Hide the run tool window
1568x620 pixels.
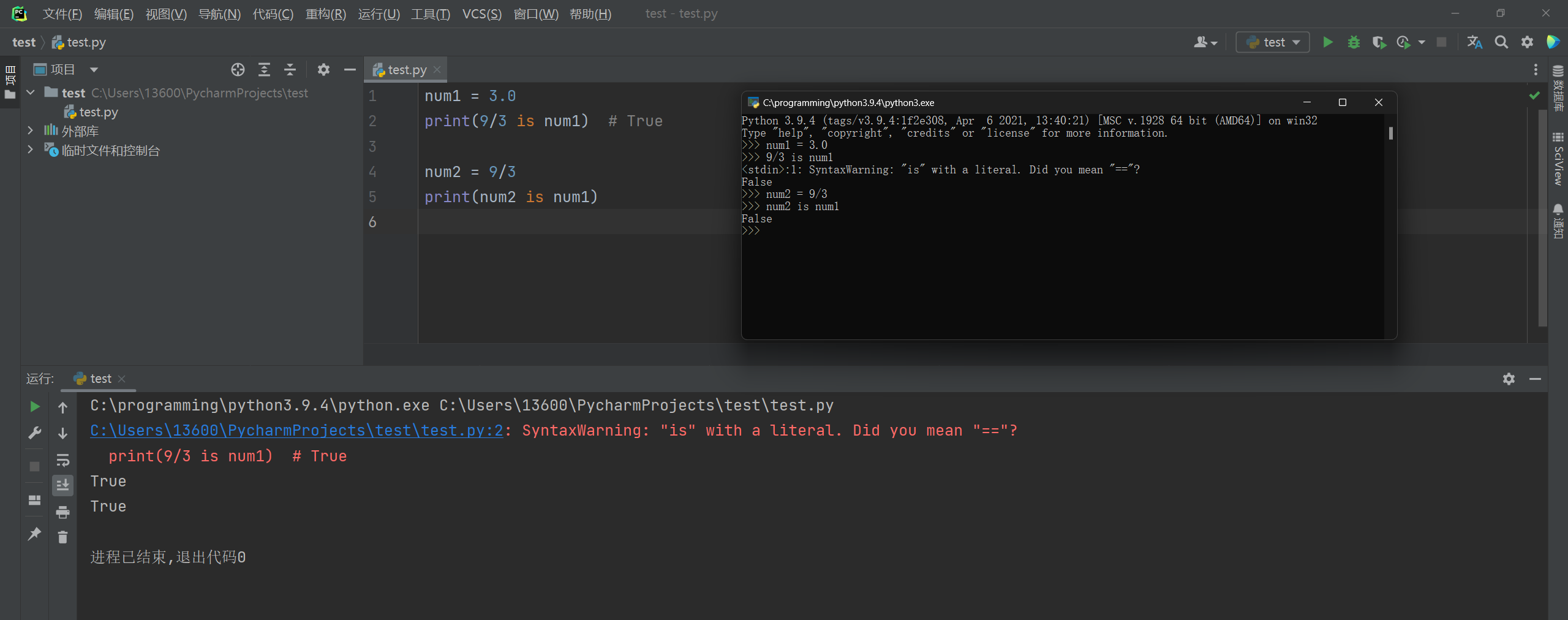1535,379
